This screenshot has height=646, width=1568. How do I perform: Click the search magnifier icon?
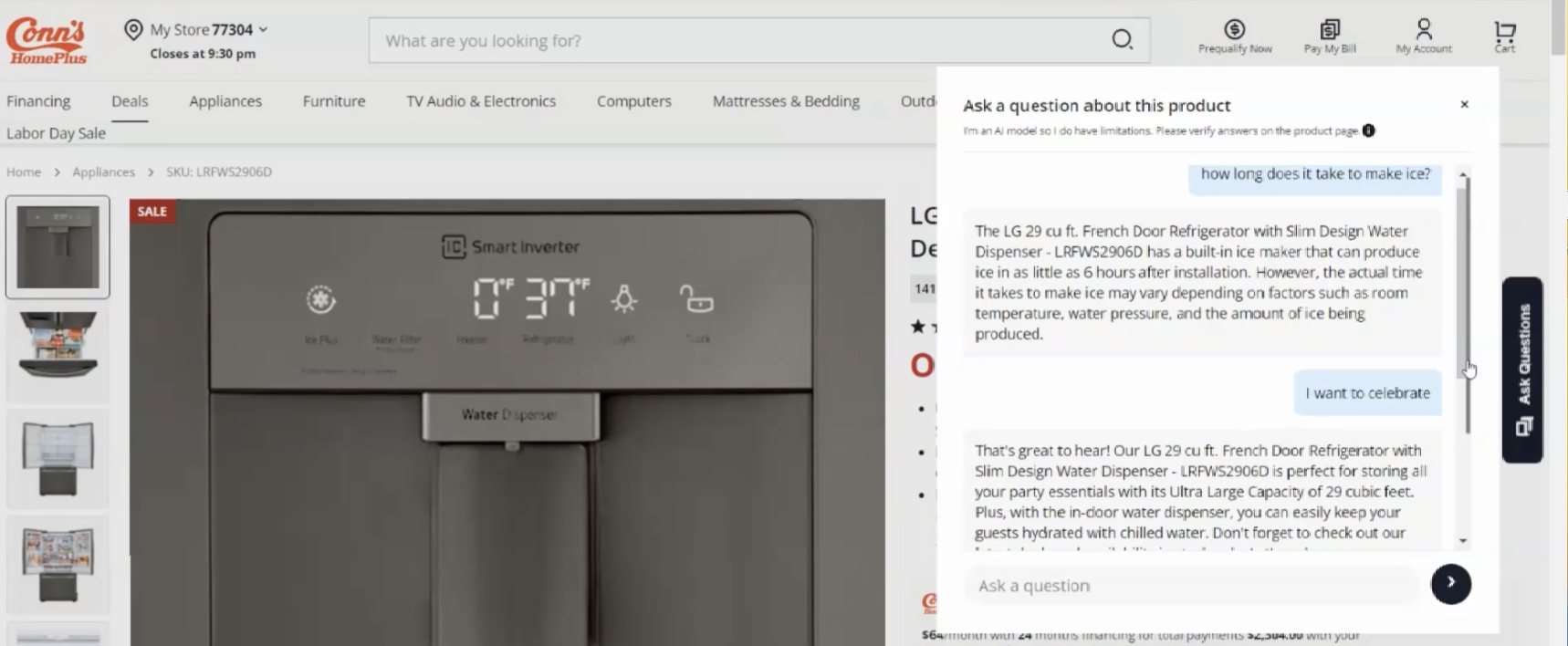click(1122, 39)
